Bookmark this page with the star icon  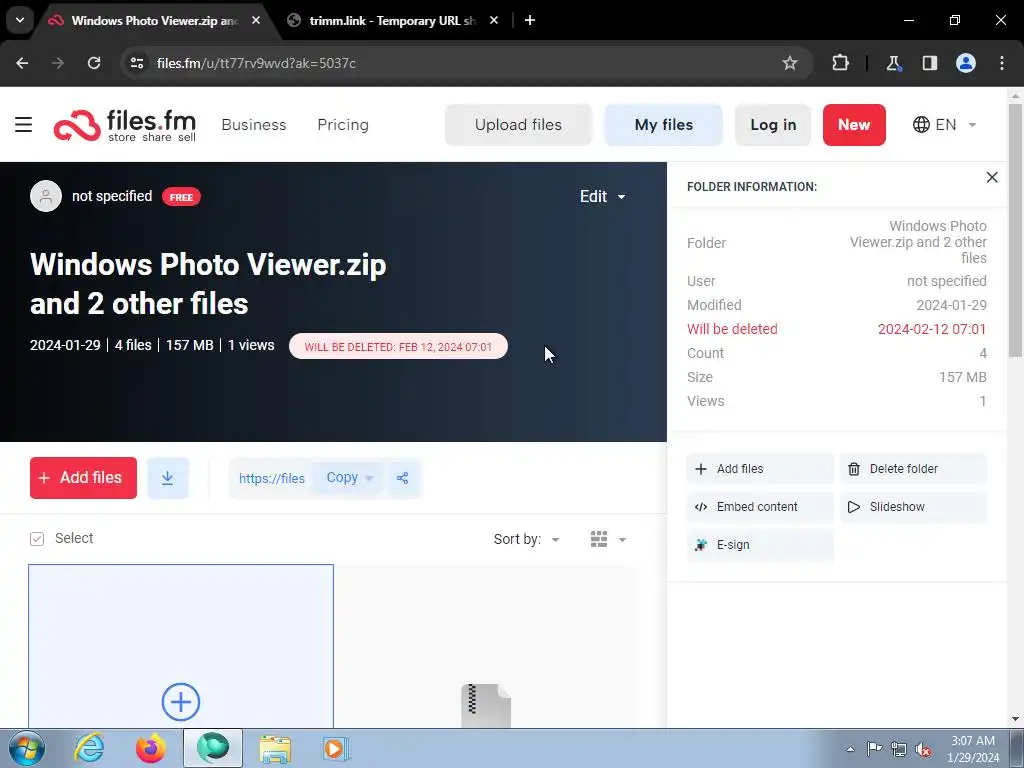790,63
